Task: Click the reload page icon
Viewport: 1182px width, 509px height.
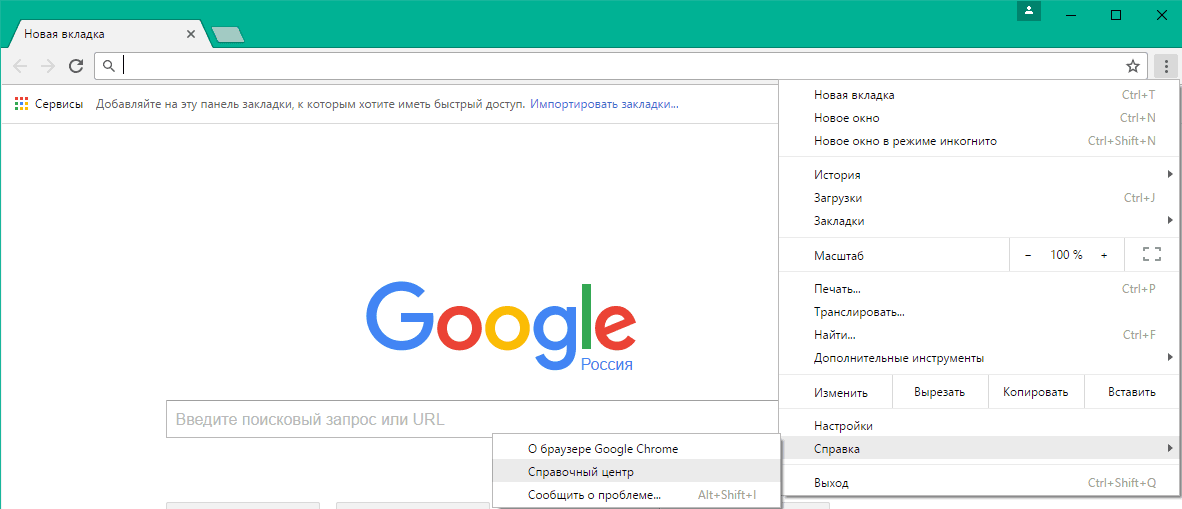Action: coord(75,66)
